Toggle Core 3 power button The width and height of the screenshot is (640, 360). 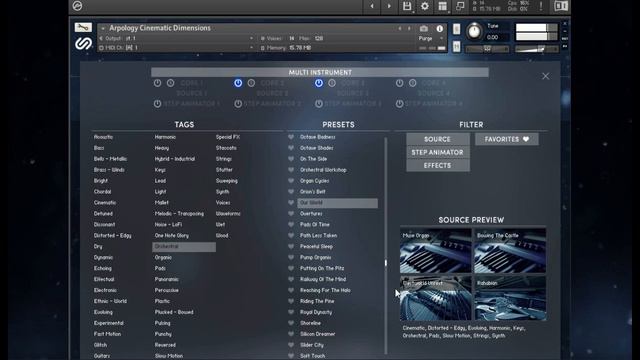click(x=319, y=83)
